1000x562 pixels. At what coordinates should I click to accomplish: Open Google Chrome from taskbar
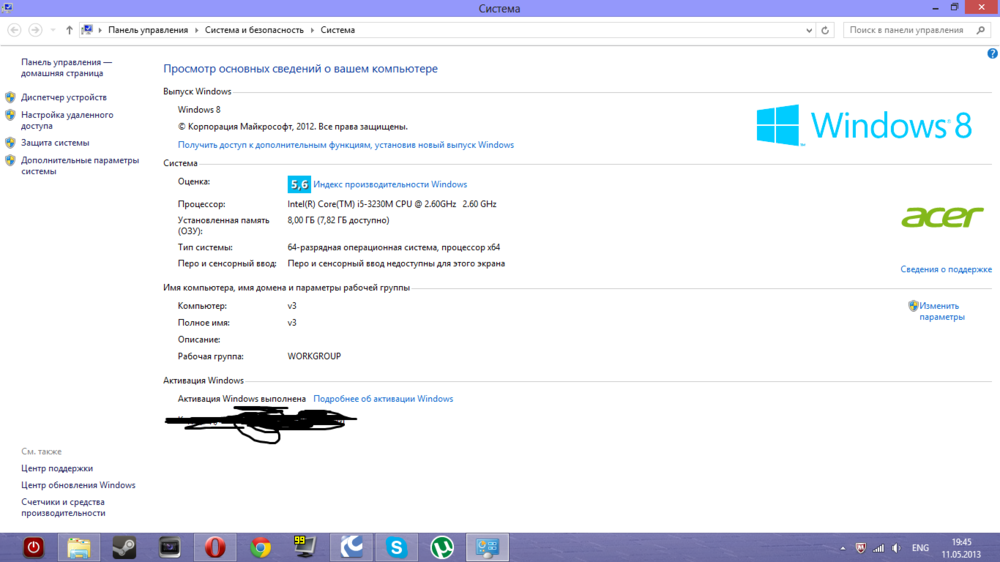tap(261, 547)
